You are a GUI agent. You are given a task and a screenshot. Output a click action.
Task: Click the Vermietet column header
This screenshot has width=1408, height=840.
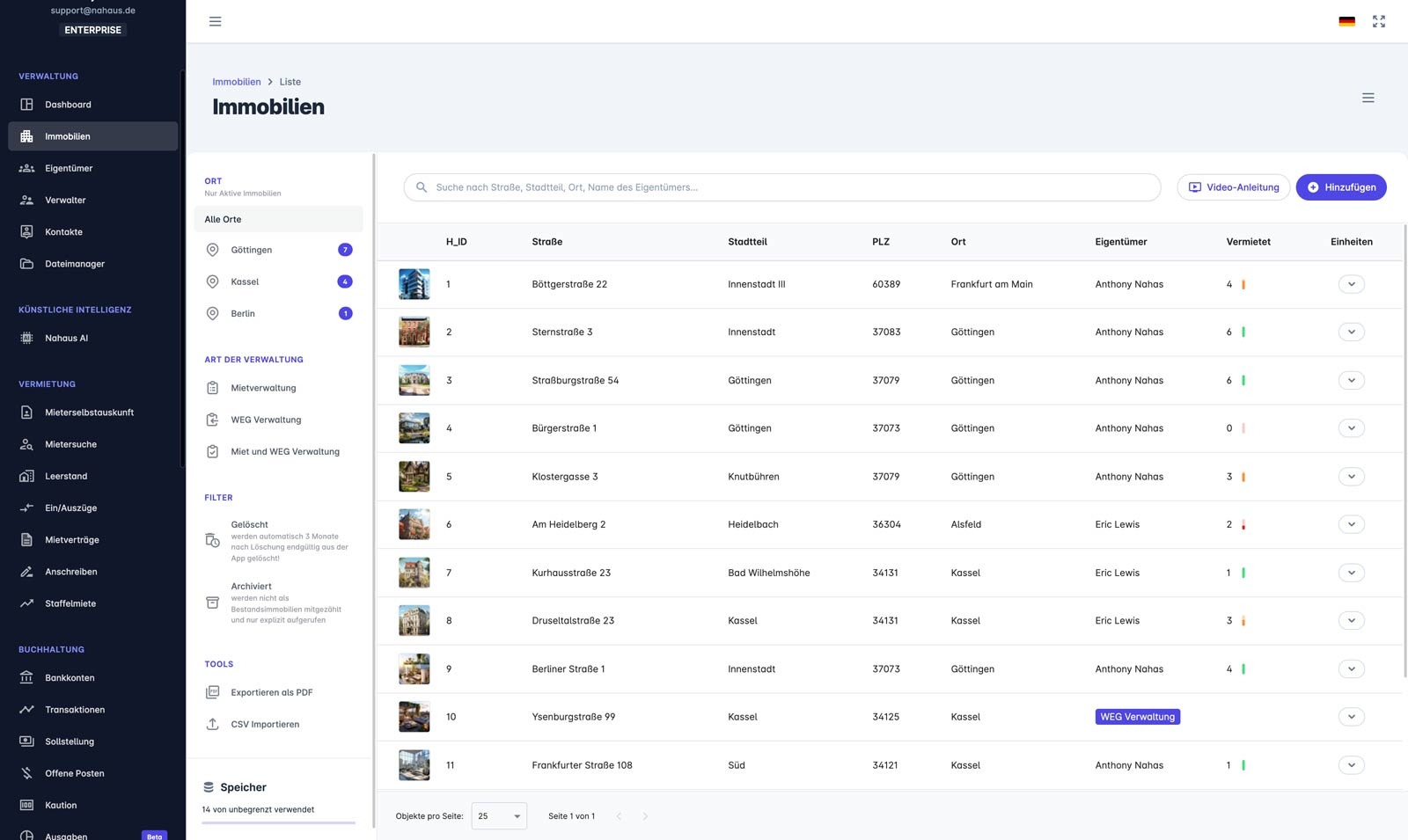pyautogui.click(x=1249, y=242)
